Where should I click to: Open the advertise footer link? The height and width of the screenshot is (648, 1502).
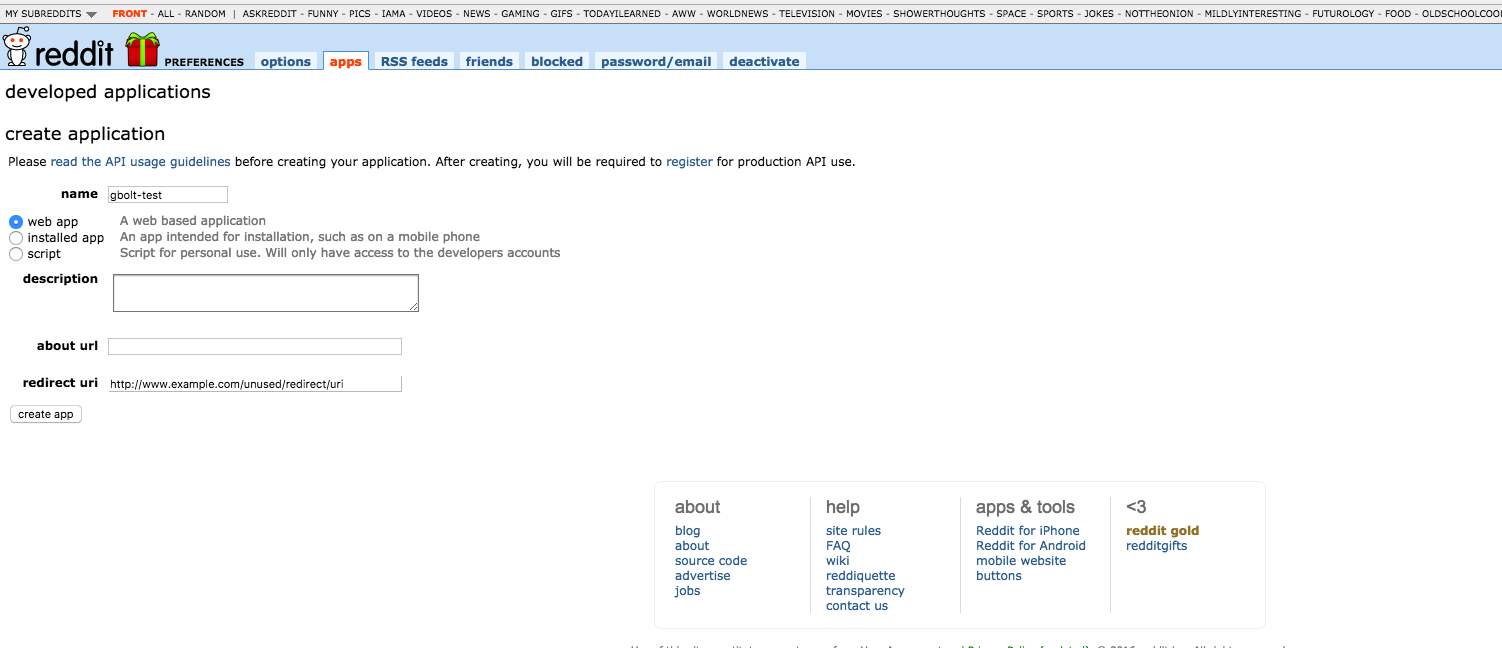click(703, 576)
